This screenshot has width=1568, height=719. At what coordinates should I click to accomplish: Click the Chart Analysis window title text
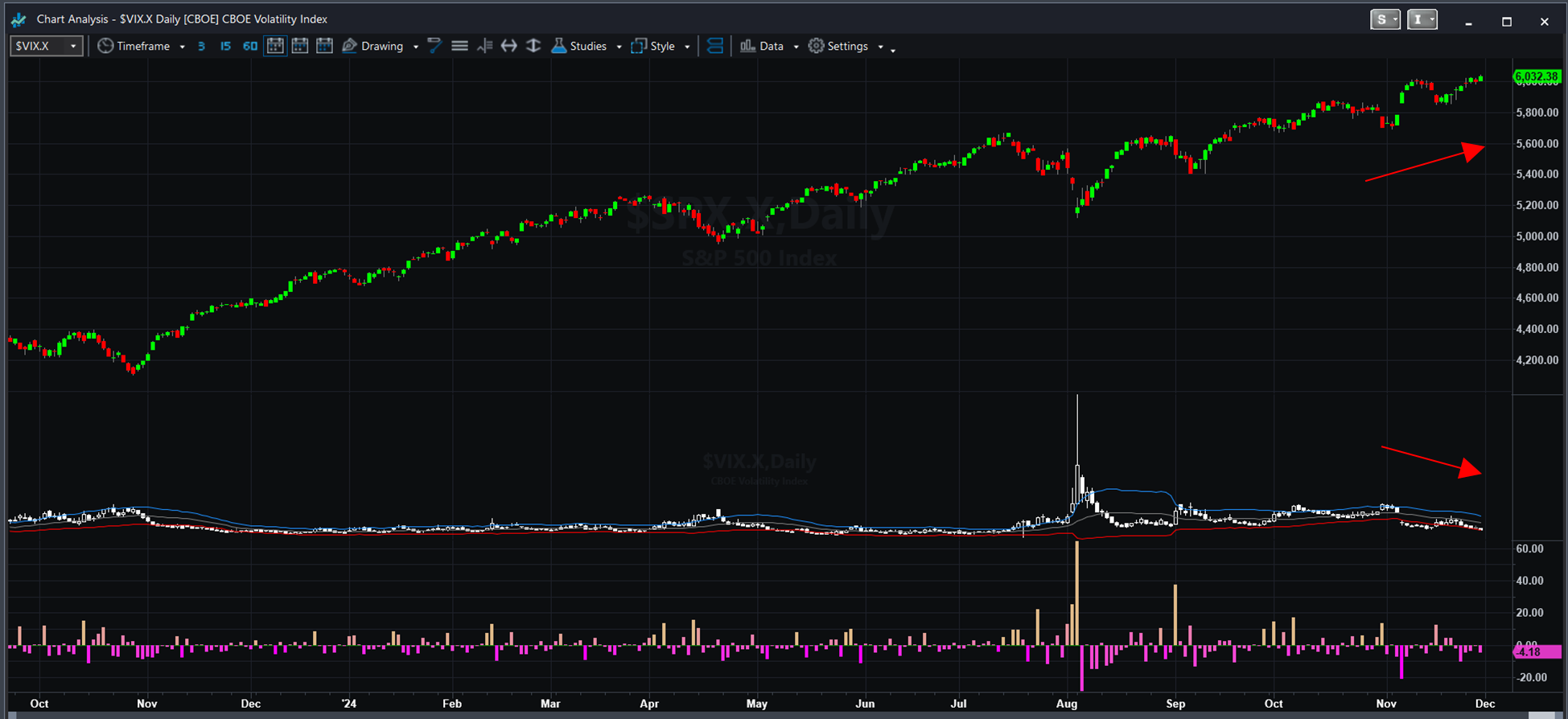click(x=182, y=19)
